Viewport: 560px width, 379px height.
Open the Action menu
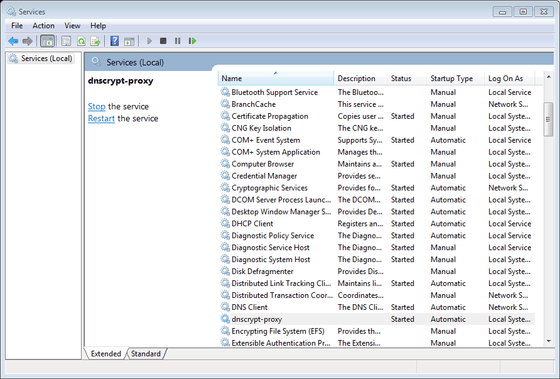pyautogui.click(x=44, y=26)
